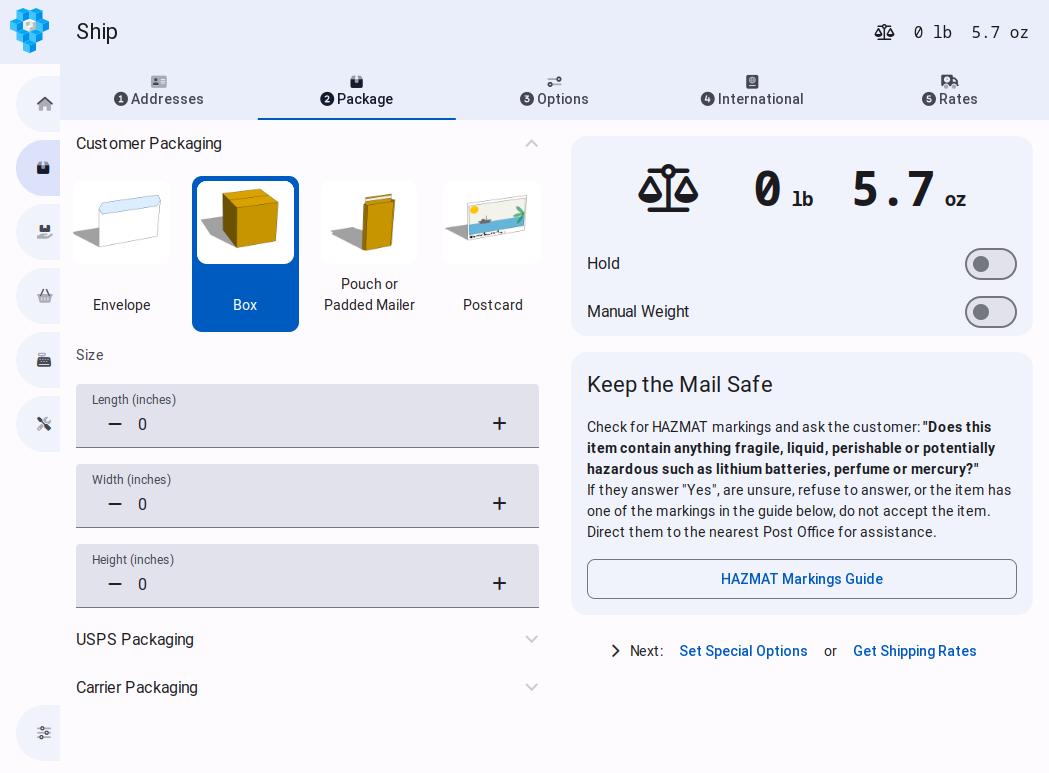Expand the USPS Packaging section
Screen dimensions: 1049x773
click(531, 640)
